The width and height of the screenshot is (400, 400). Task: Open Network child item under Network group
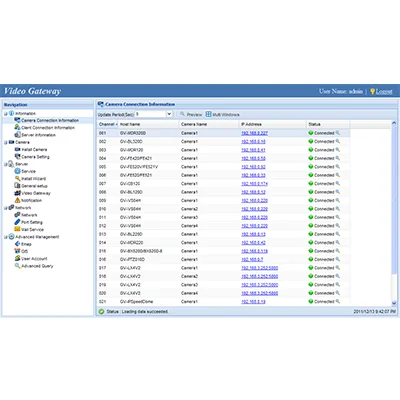[x=29, y=215]
